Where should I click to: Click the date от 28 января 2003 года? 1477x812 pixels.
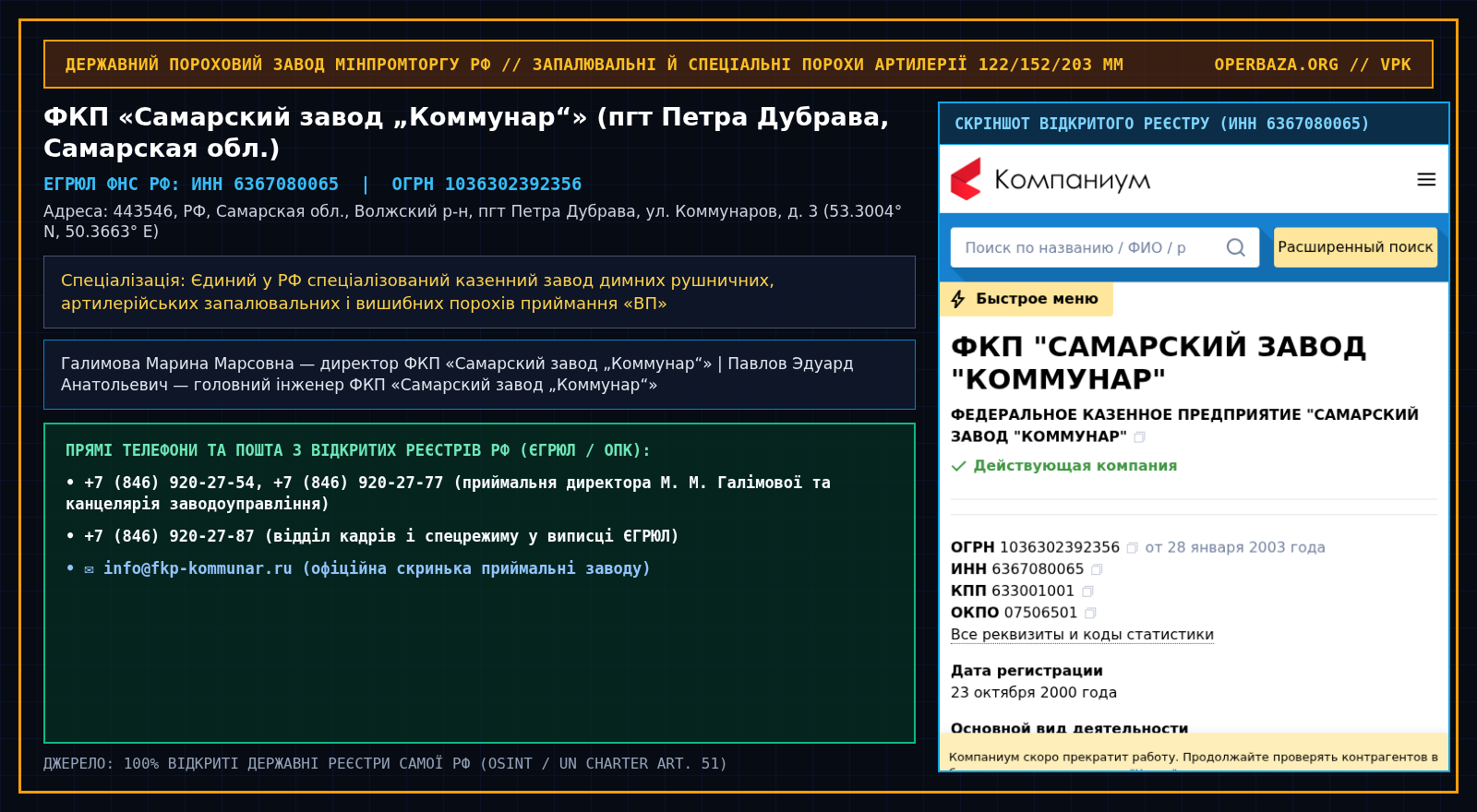point(1235,547)
